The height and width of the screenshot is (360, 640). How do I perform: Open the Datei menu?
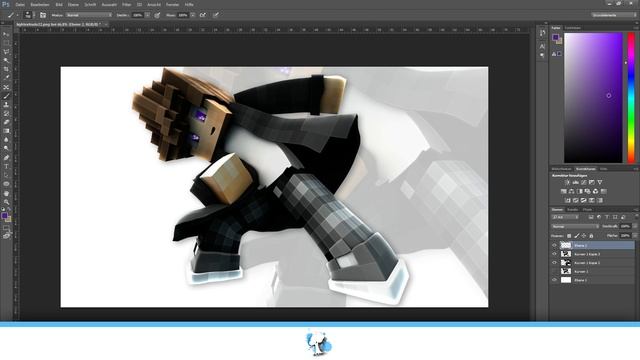[x=20, y=4]
